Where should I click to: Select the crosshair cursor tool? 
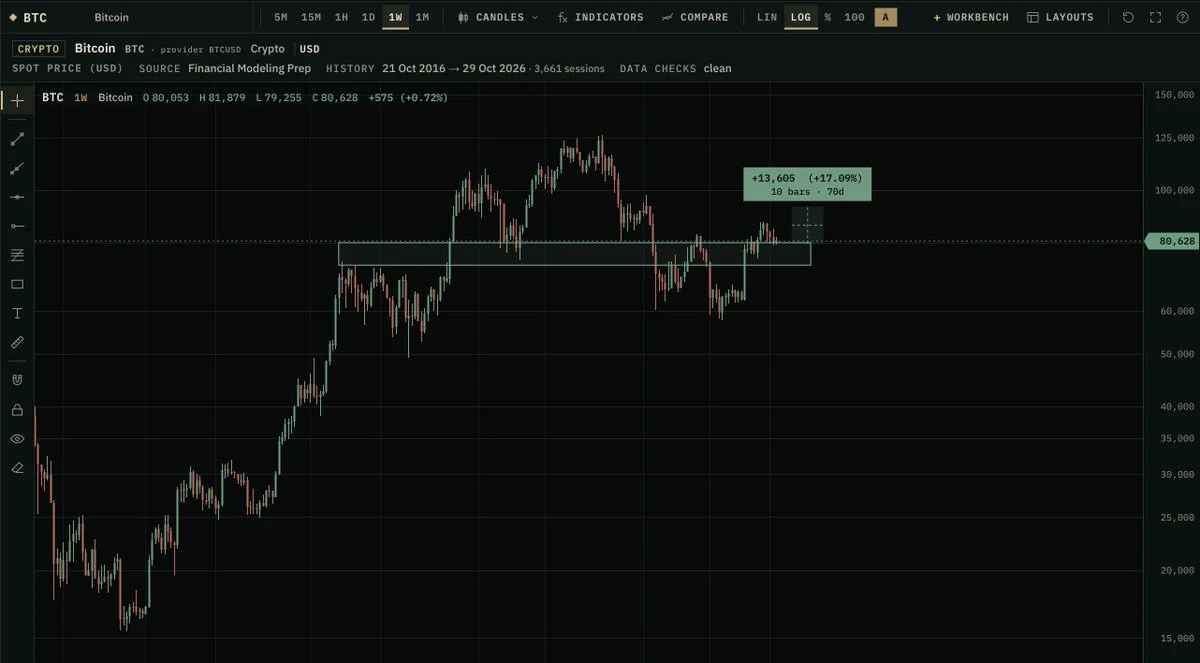tap(17, 100)
